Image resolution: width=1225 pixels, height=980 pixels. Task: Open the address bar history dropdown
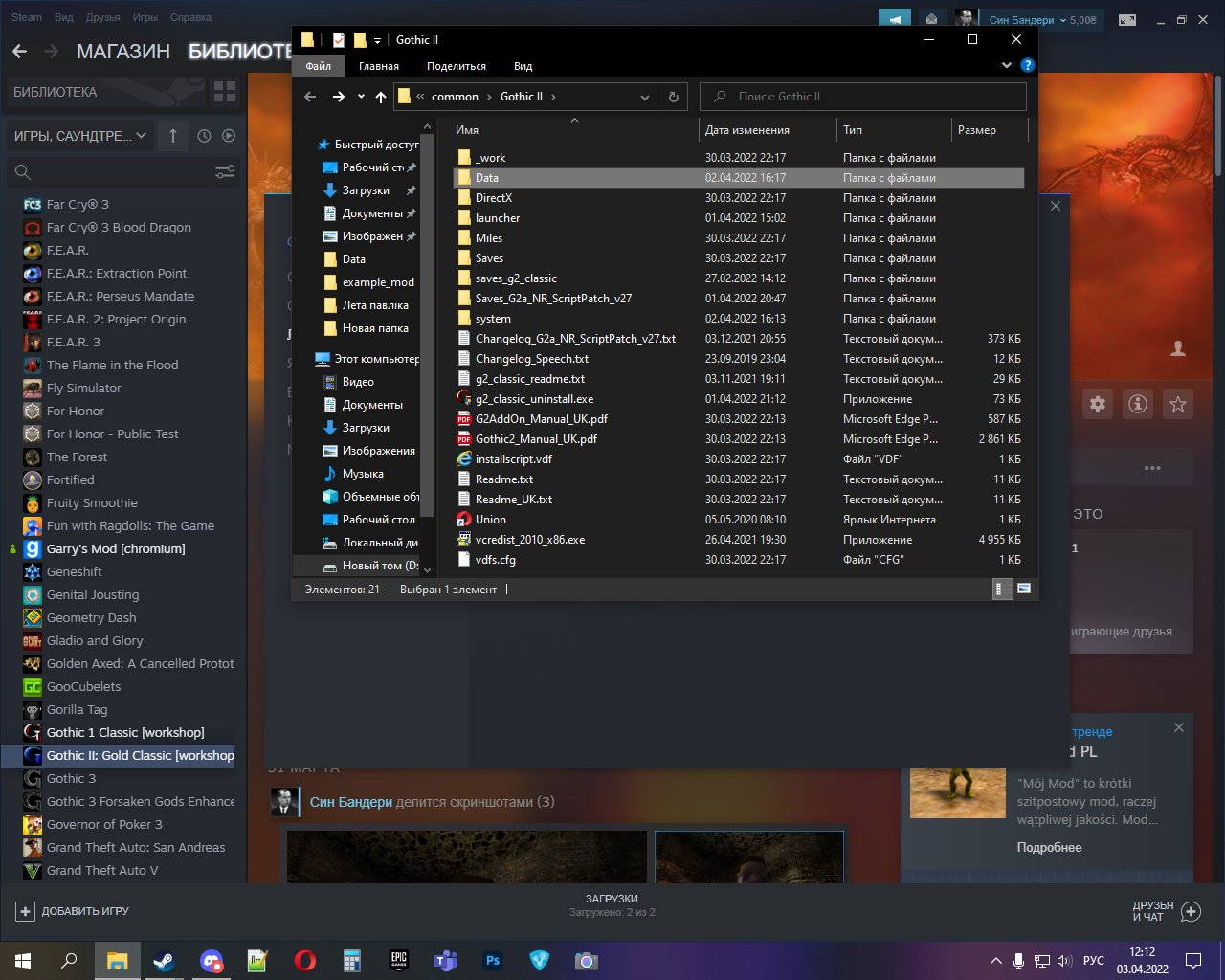(645, 97)
